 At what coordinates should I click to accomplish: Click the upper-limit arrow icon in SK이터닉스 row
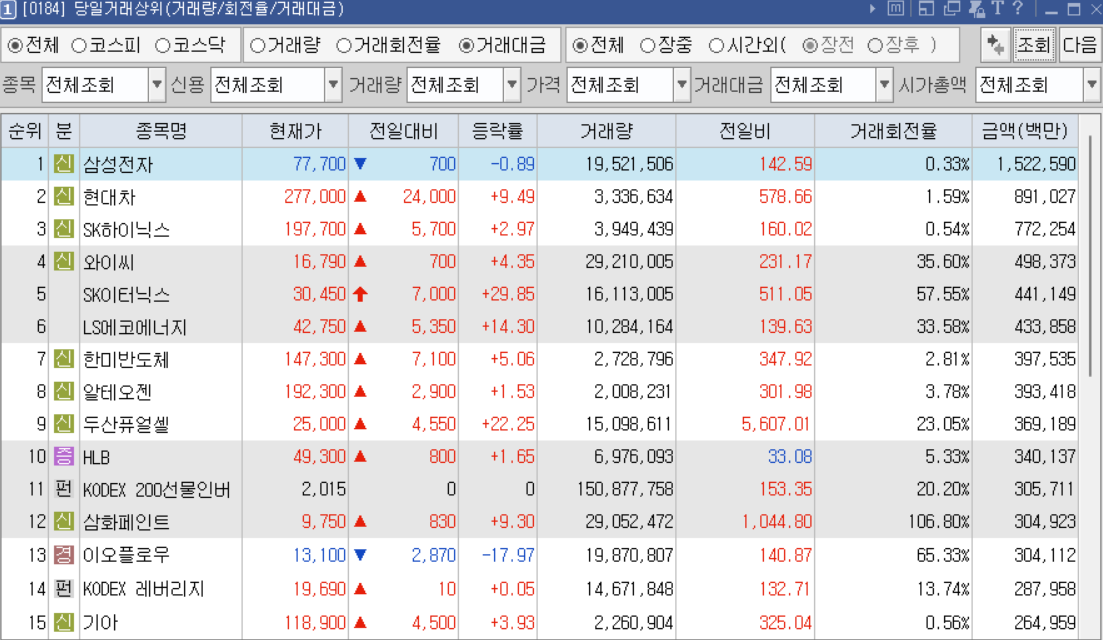pyautogui.click(x=360, y=294)
